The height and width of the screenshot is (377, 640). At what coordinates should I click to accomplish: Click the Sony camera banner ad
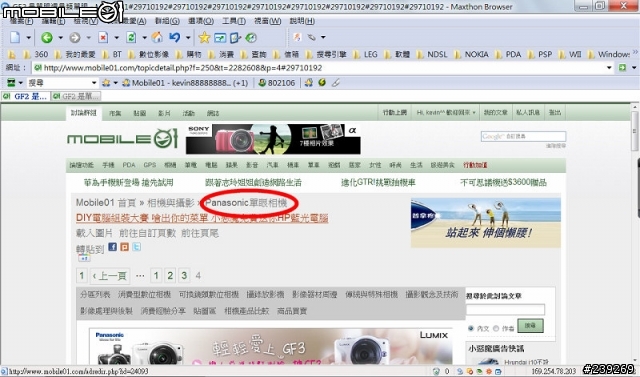(273, 139)
